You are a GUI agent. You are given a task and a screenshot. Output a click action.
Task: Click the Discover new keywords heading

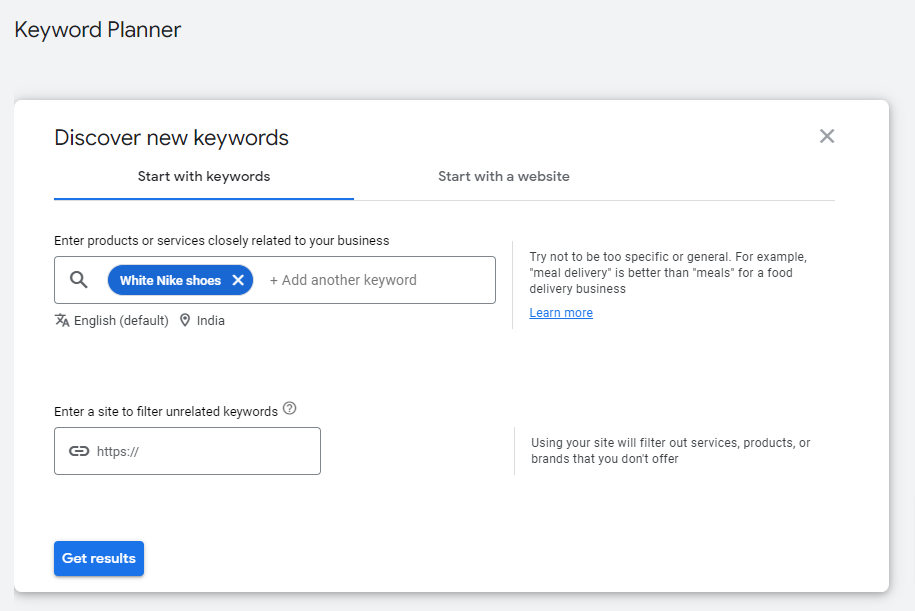point(172,138)
